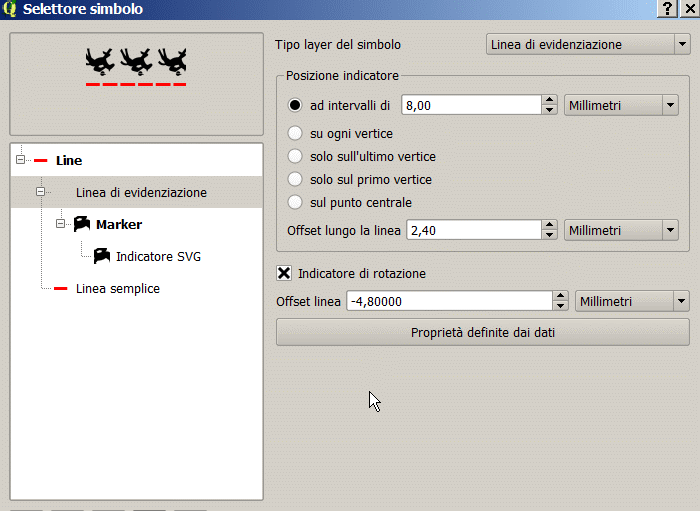
Task: Choose 'solo sull'ultimo vertice' placement
Action: [295, 156]
